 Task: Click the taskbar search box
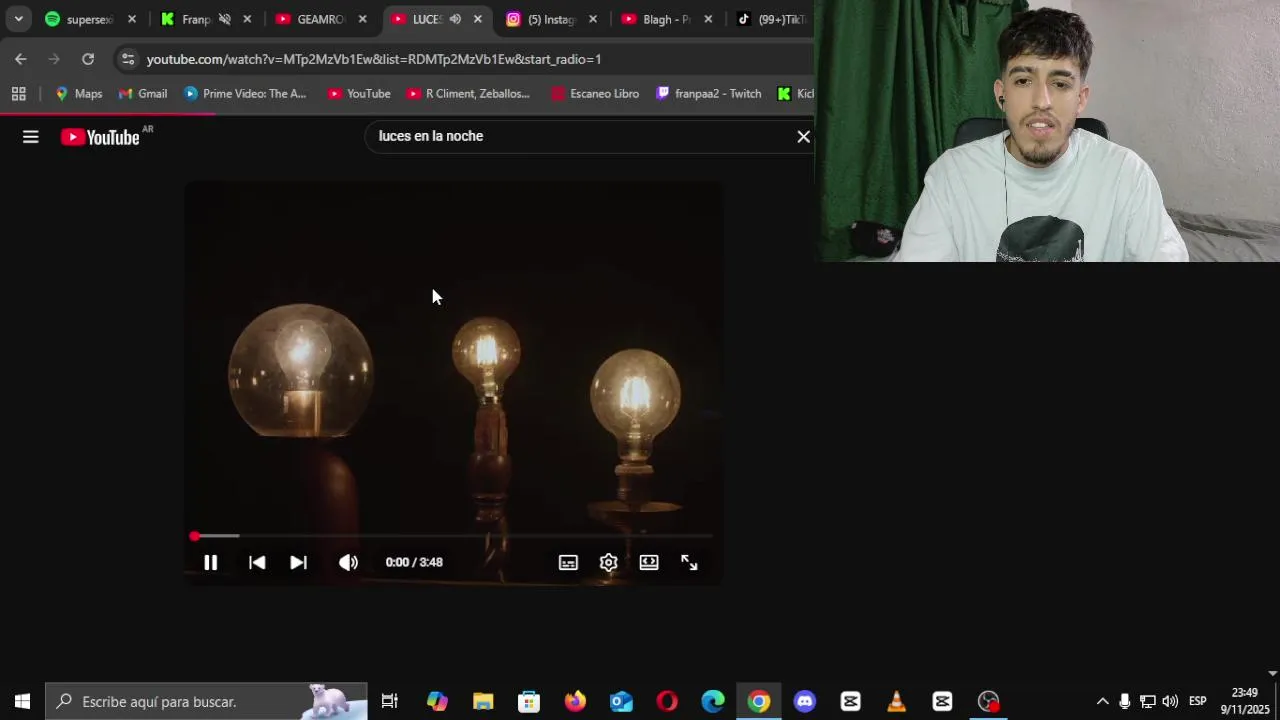point(206,701)
